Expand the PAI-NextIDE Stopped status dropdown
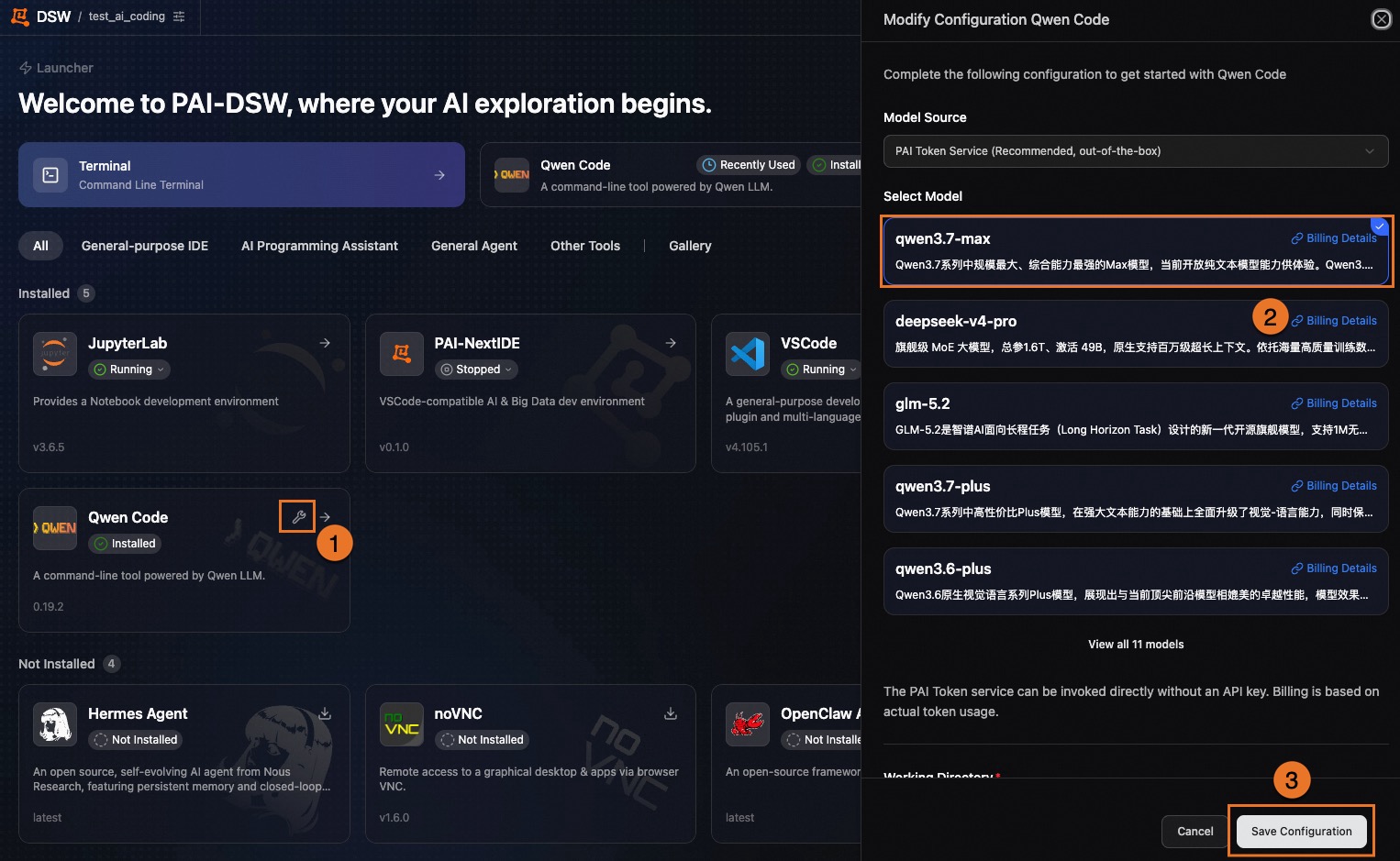This screenshot has width=1400, height=861. point(477,370)
